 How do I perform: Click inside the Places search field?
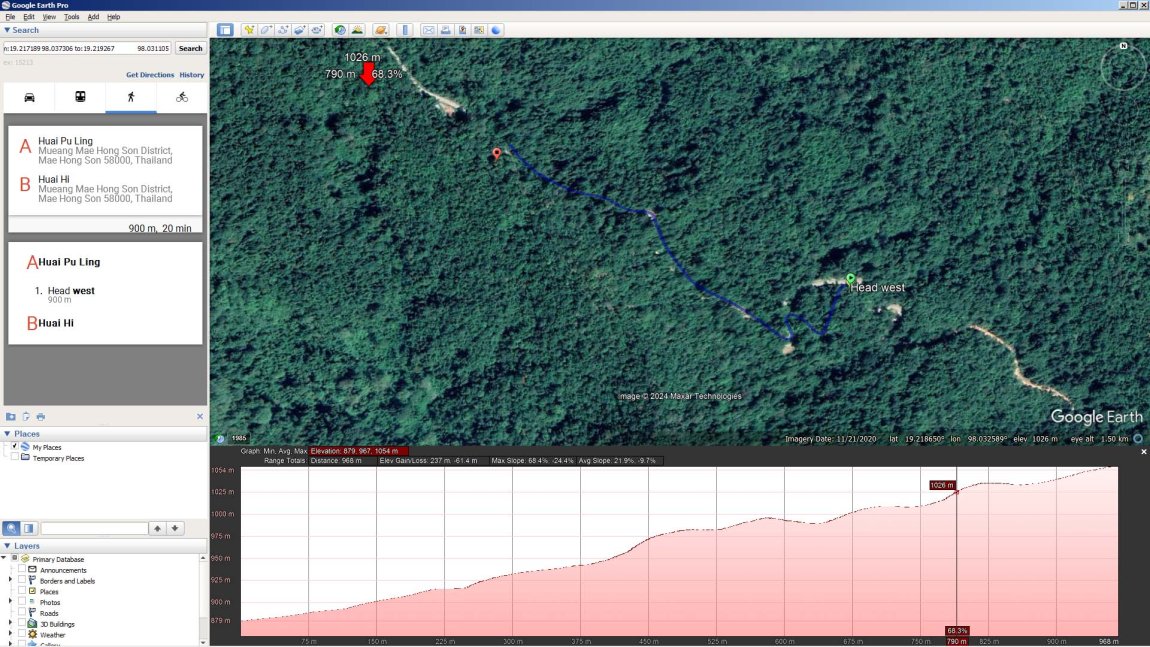(x=95, y=527)
